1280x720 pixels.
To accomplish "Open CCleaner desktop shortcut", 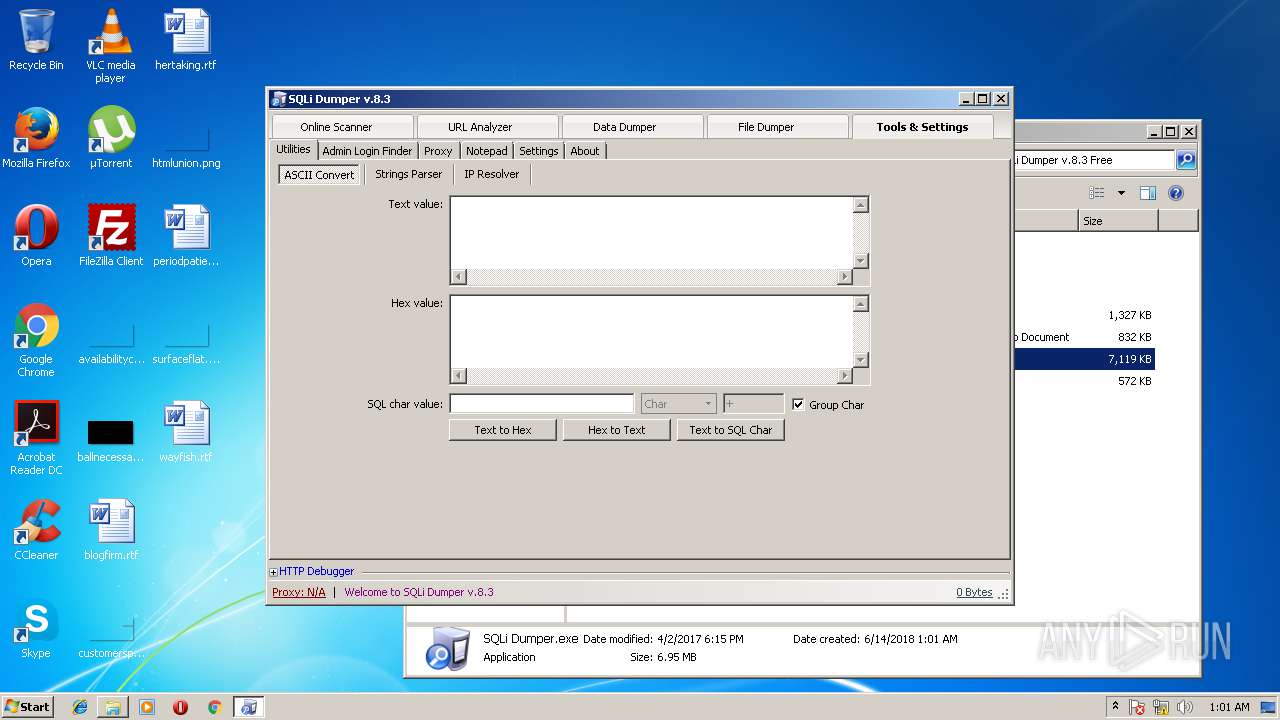I will 36,530.
